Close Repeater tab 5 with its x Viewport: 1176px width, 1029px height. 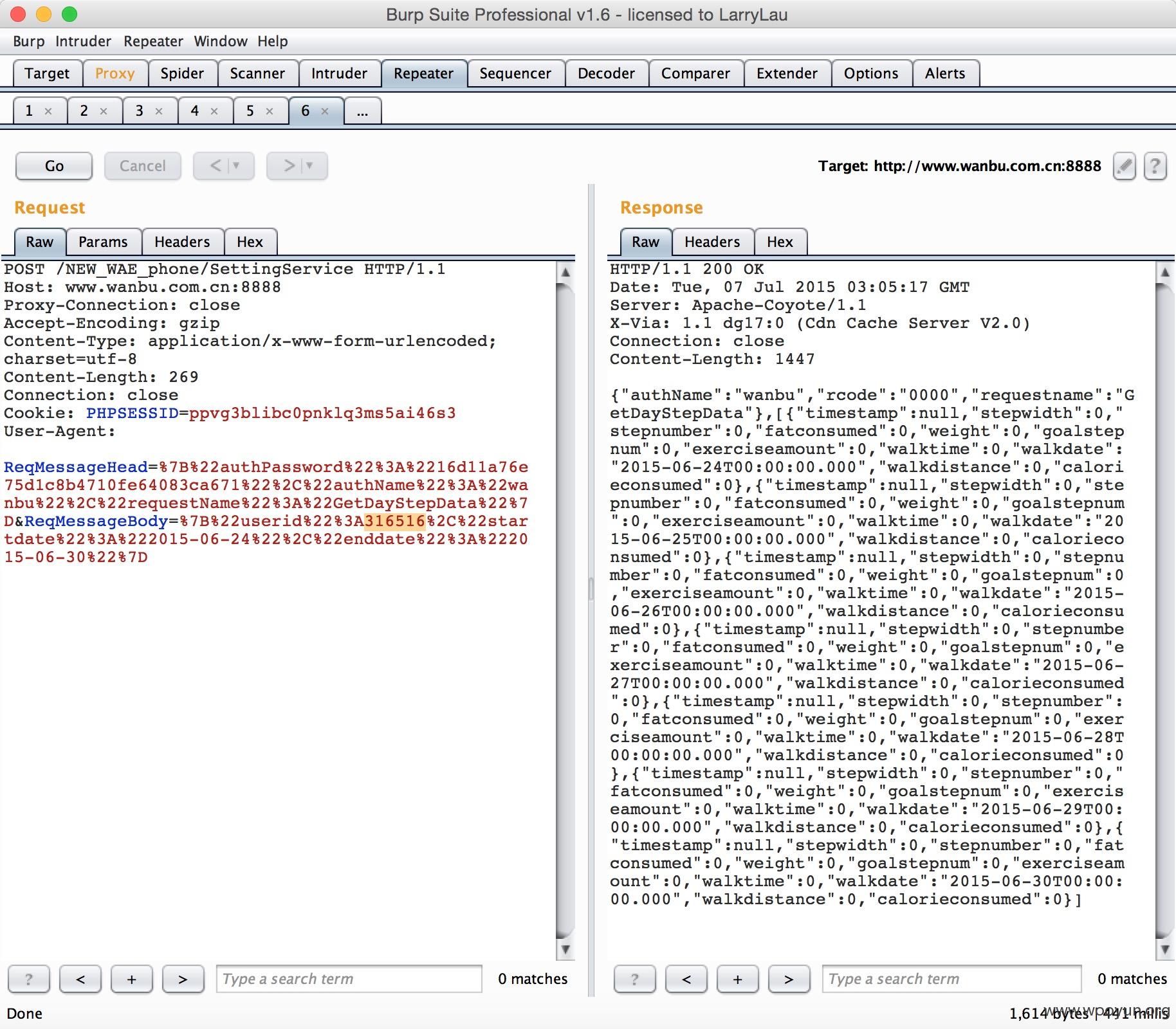tap(269, 111)
